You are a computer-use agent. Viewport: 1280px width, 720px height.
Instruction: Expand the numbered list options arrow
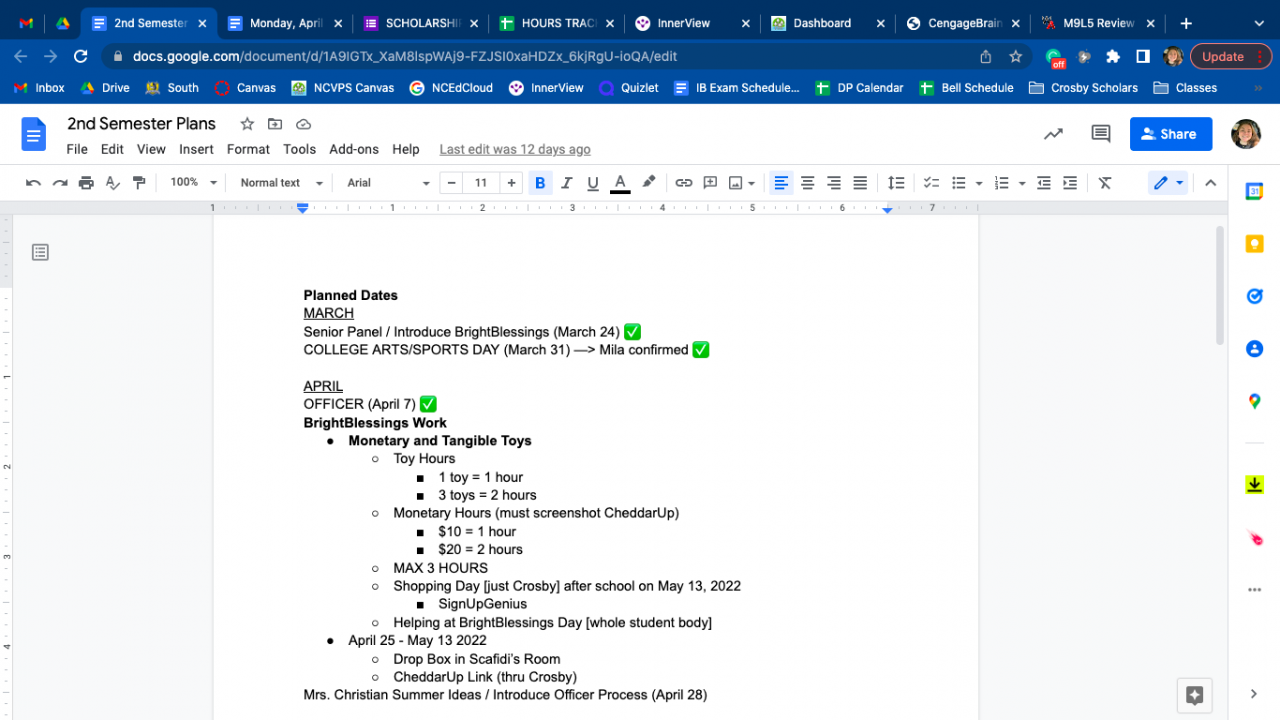pyautogui.click(x=1021, y=183)
